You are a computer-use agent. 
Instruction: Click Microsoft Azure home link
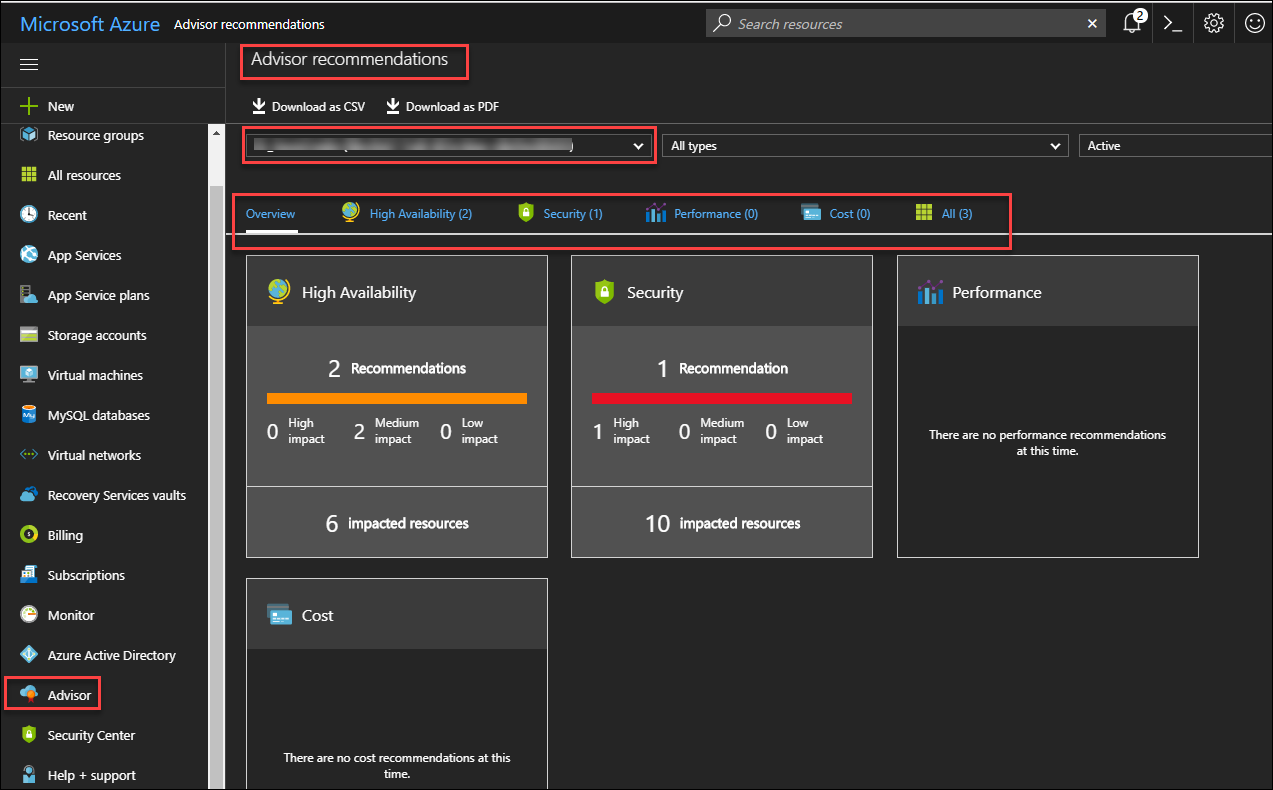pos(90,24)
